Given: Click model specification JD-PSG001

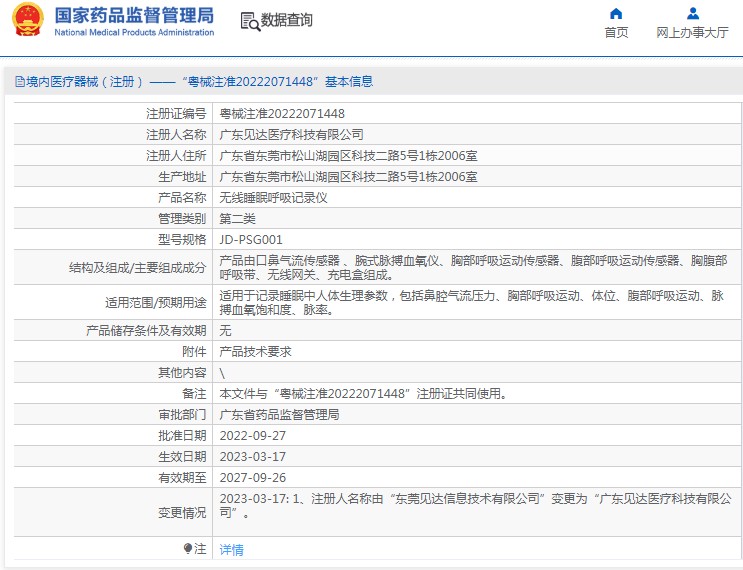Looking at the screenshot, I should click(251, 239).
